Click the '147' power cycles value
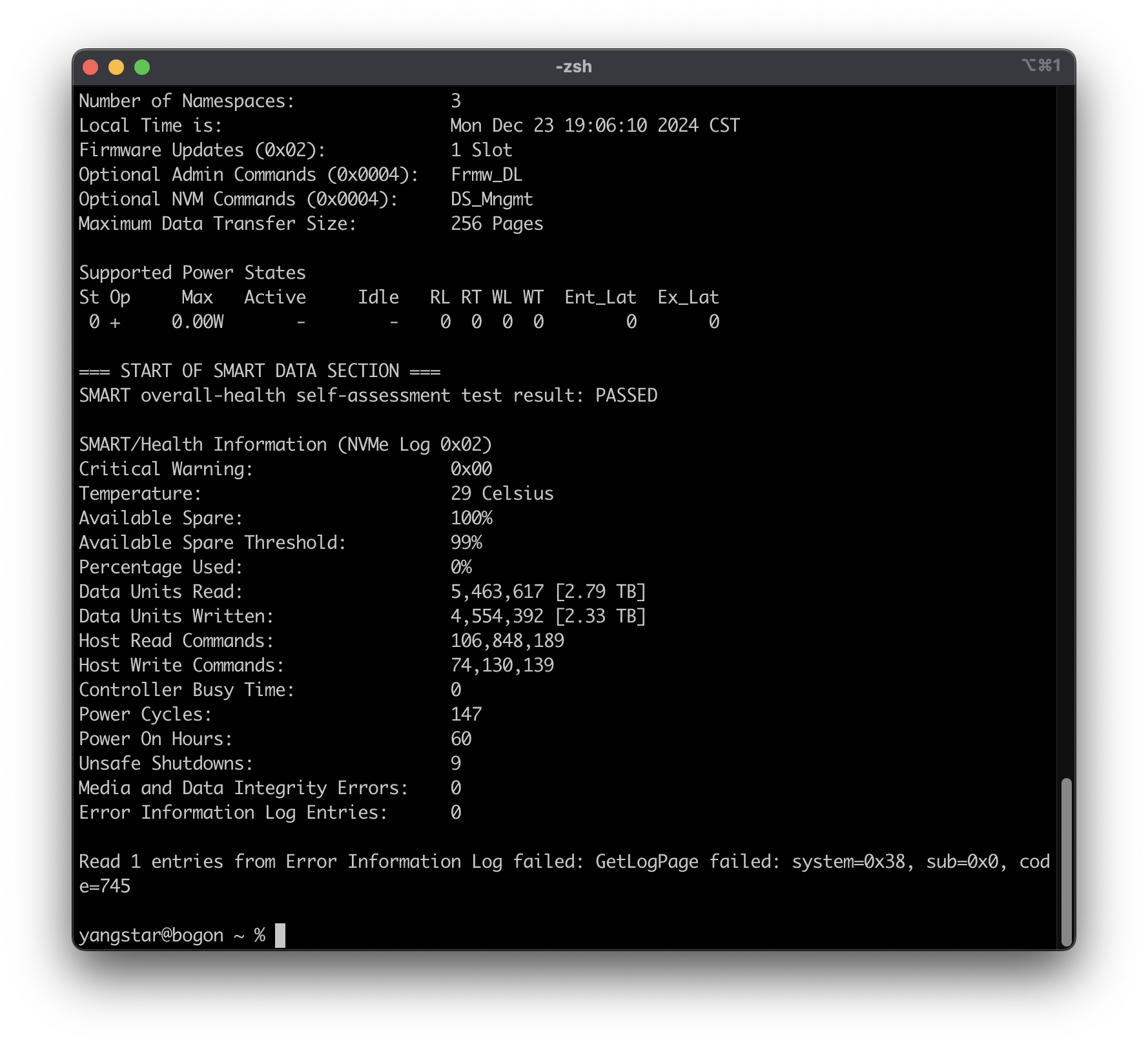The image size is (1148, 1046). pyautogui.click(x=466, y=714)
